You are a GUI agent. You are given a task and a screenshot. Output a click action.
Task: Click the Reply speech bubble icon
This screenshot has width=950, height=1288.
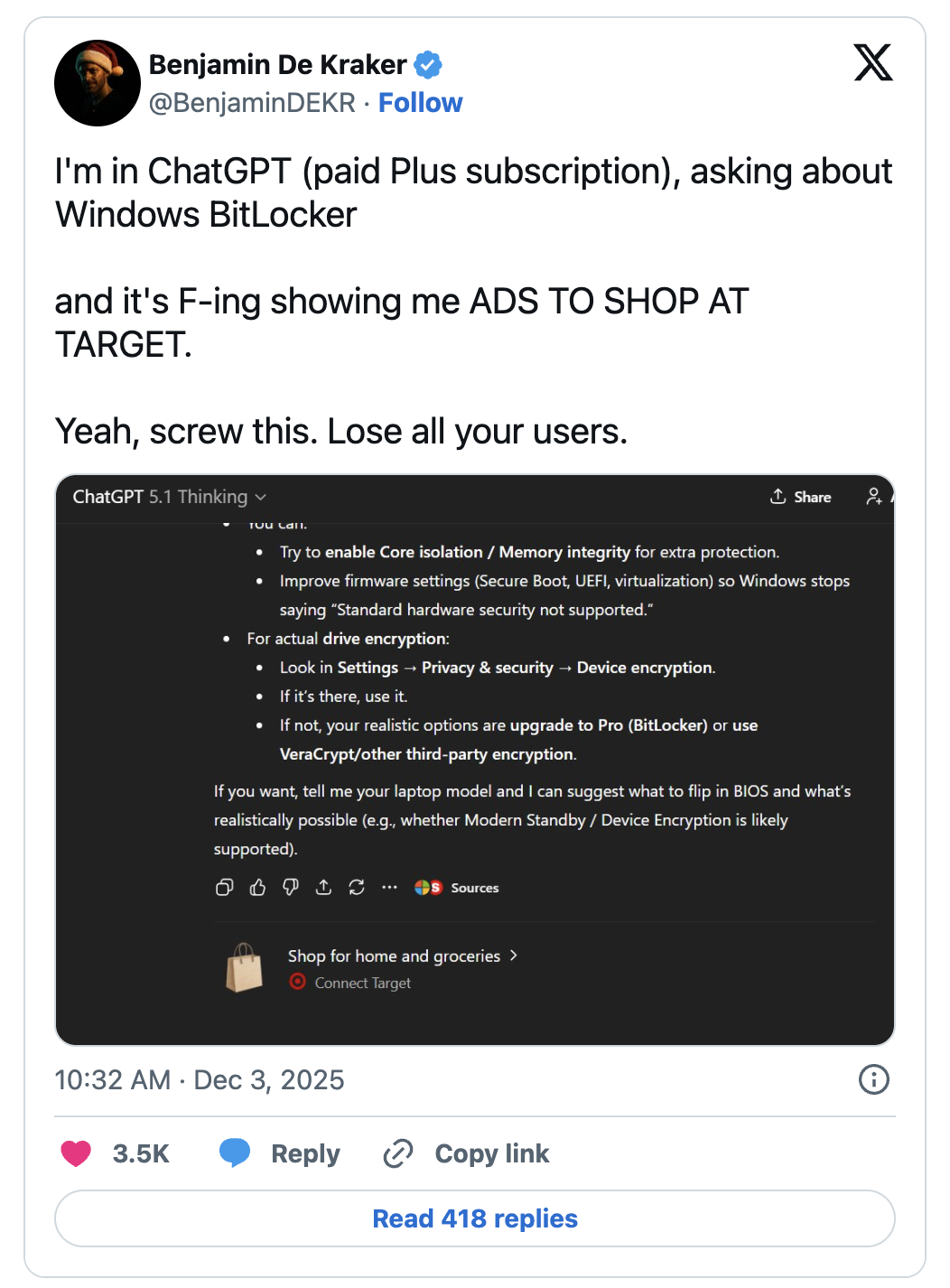[x=235, y=1153]
